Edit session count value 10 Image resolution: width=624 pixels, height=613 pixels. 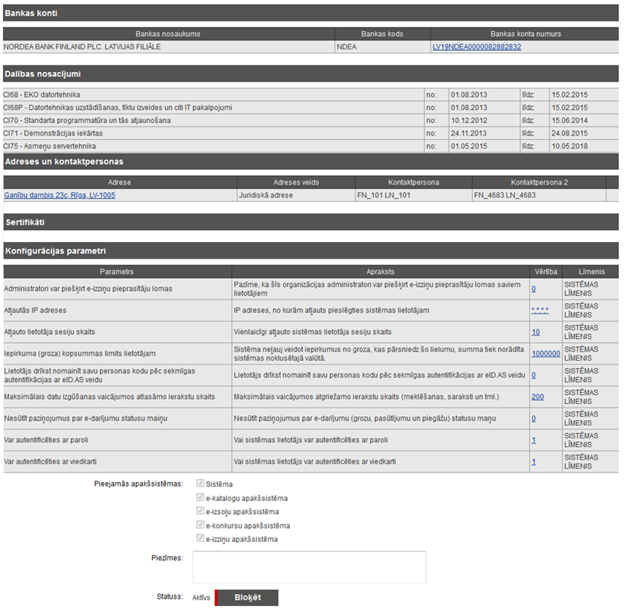(x=536, y=331)
